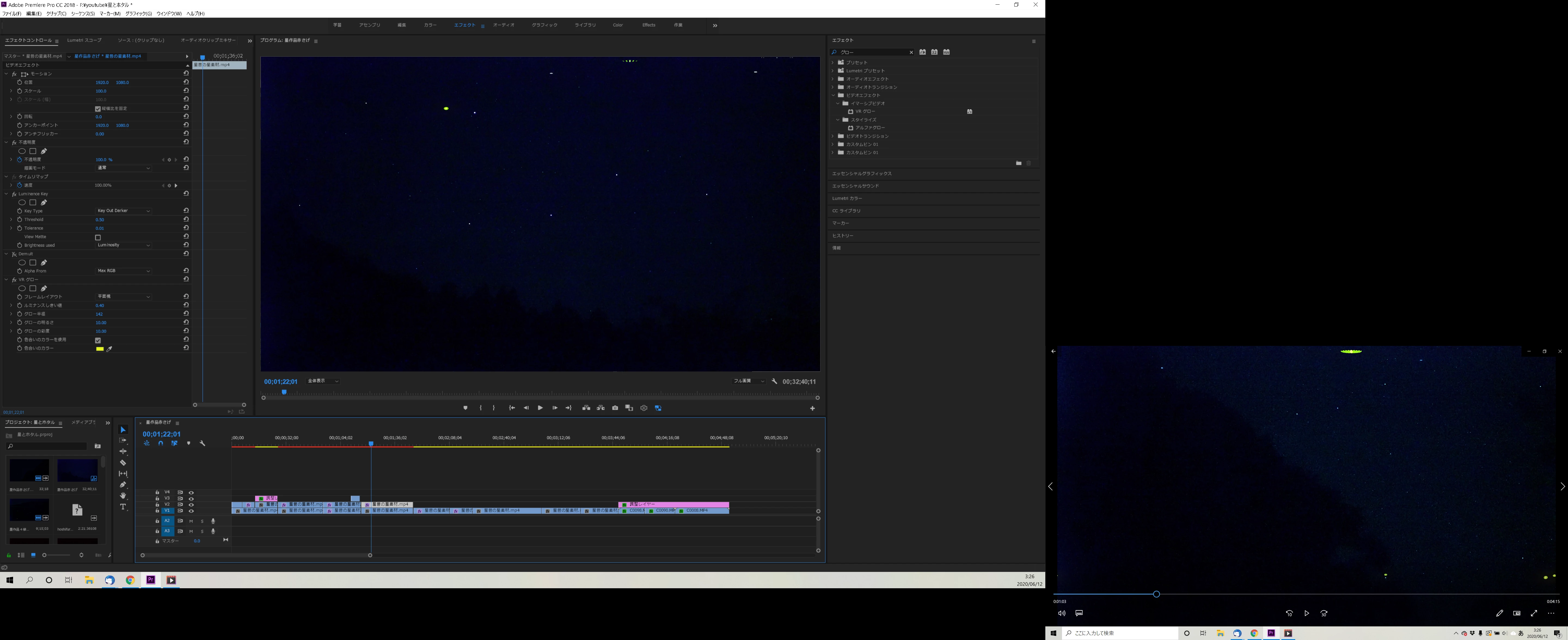Click the eyedropper next to tint color
1568x640 pixels.
click(x=109, y=349)
